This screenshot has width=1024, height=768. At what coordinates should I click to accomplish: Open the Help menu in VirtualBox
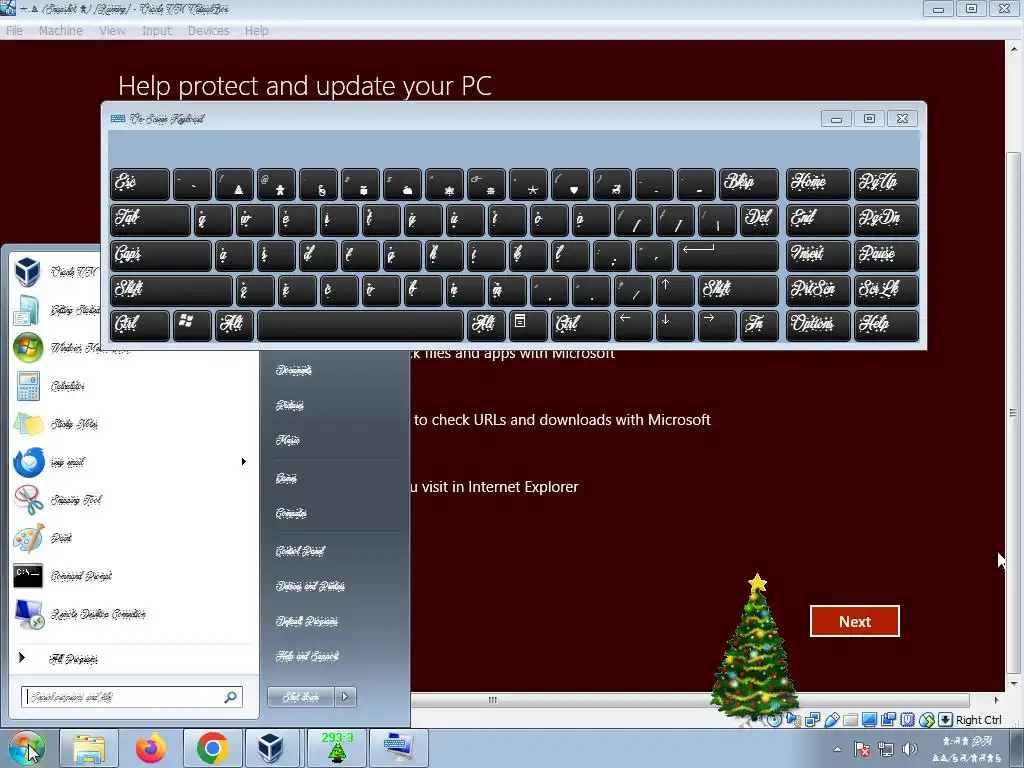(x=257, y=31)
